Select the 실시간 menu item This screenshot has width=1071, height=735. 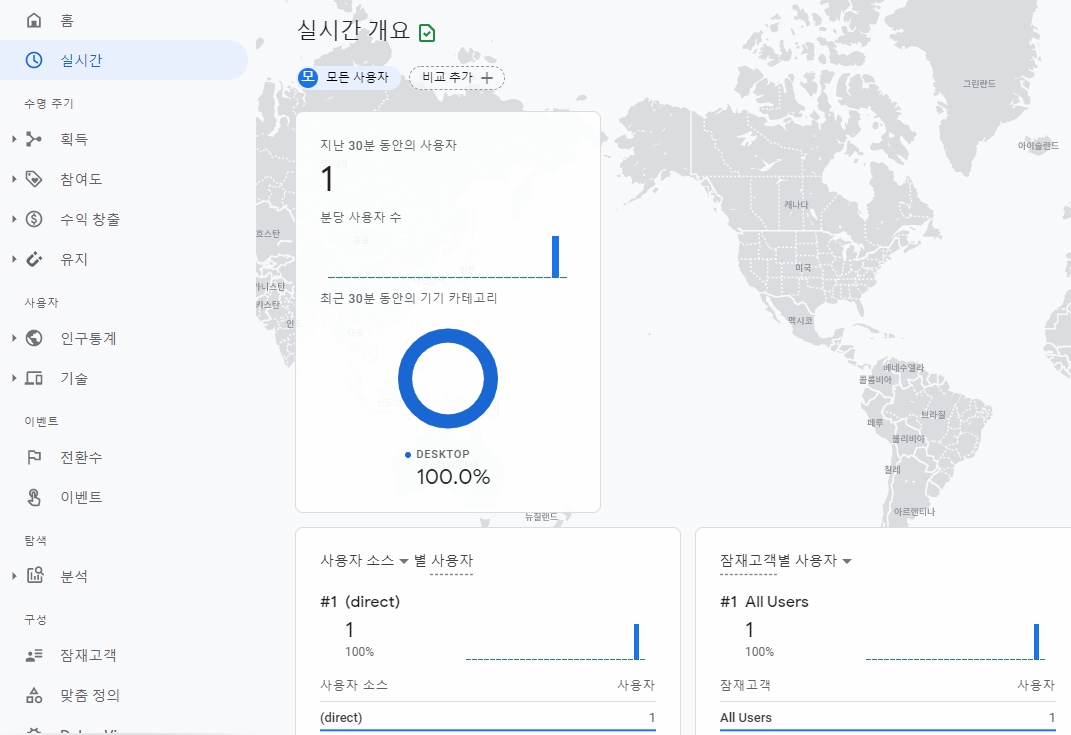pyautogui.click(x=124, y=60)
